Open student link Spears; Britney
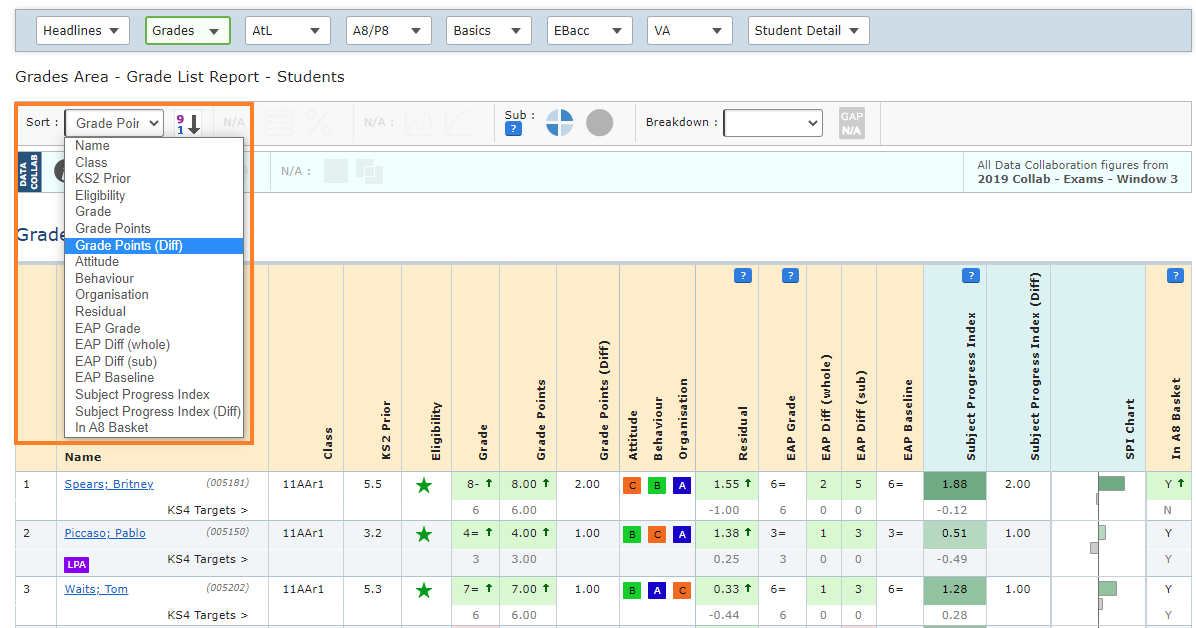 pyautogui.click(x=109, y=484)
